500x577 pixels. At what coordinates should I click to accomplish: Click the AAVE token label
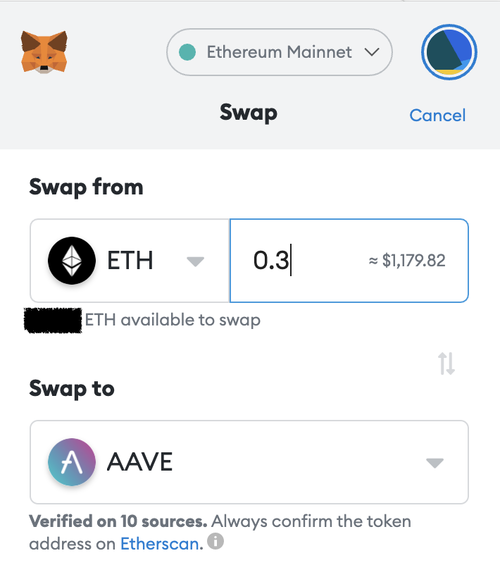(x=139, y=462)
